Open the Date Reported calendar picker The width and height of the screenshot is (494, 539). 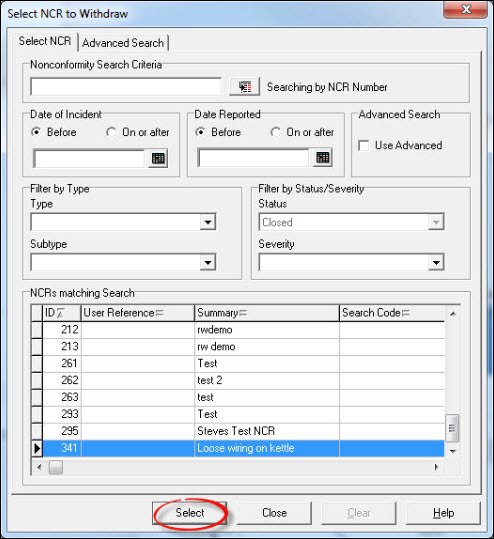[322, 158]
